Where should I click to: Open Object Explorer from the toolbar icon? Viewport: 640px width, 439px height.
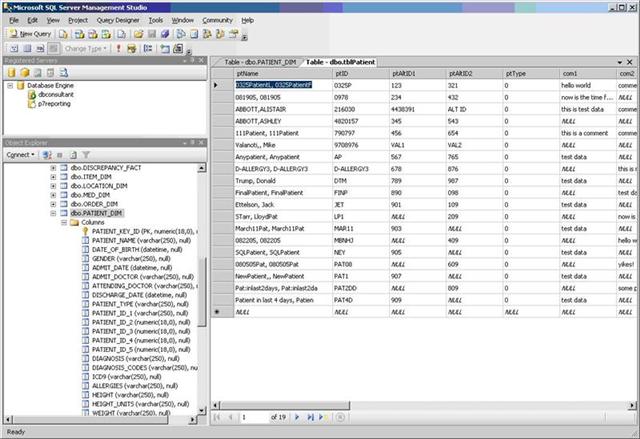pos(207,34)
